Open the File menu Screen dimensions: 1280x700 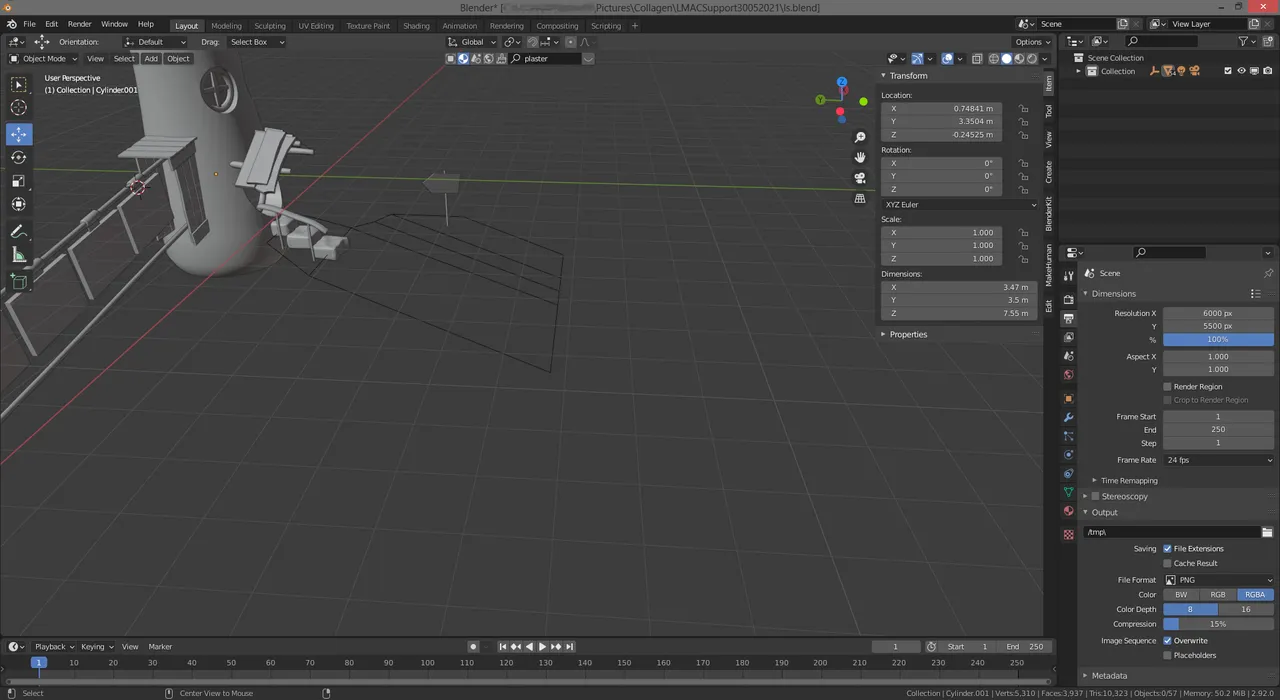(x=29, y=23)
